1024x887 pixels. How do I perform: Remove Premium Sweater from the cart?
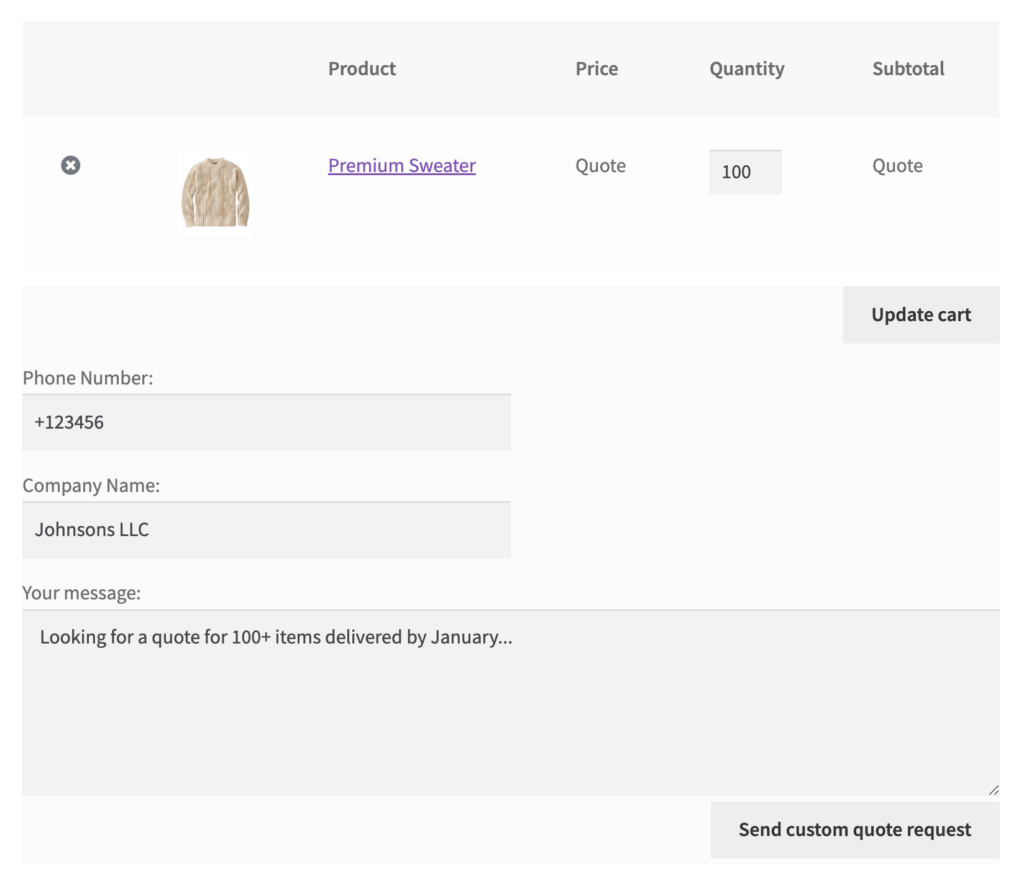tap(71, 165)
